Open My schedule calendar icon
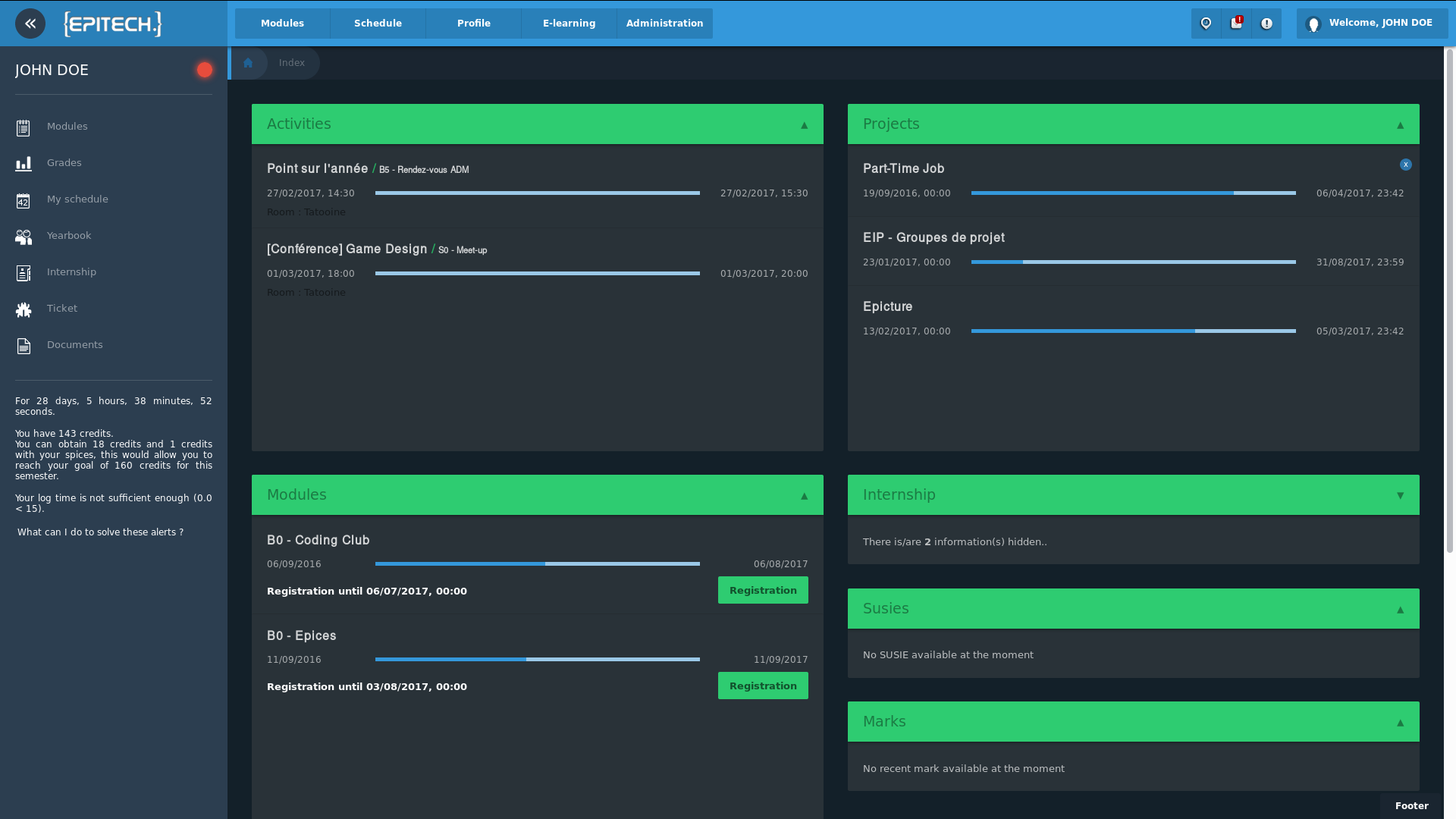This screenshot has height=819, width=1456. pos(24,199)
